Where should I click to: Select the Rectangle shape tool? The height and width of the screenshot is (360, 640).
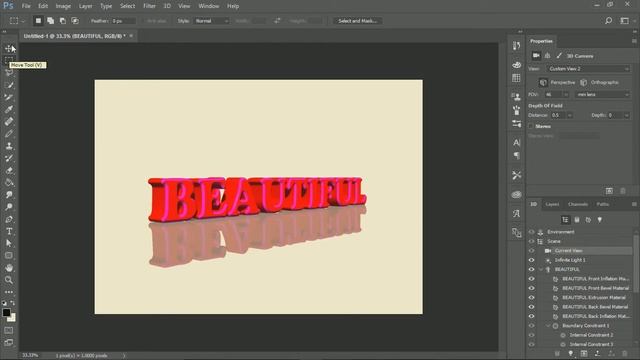(x=9, y=256)
